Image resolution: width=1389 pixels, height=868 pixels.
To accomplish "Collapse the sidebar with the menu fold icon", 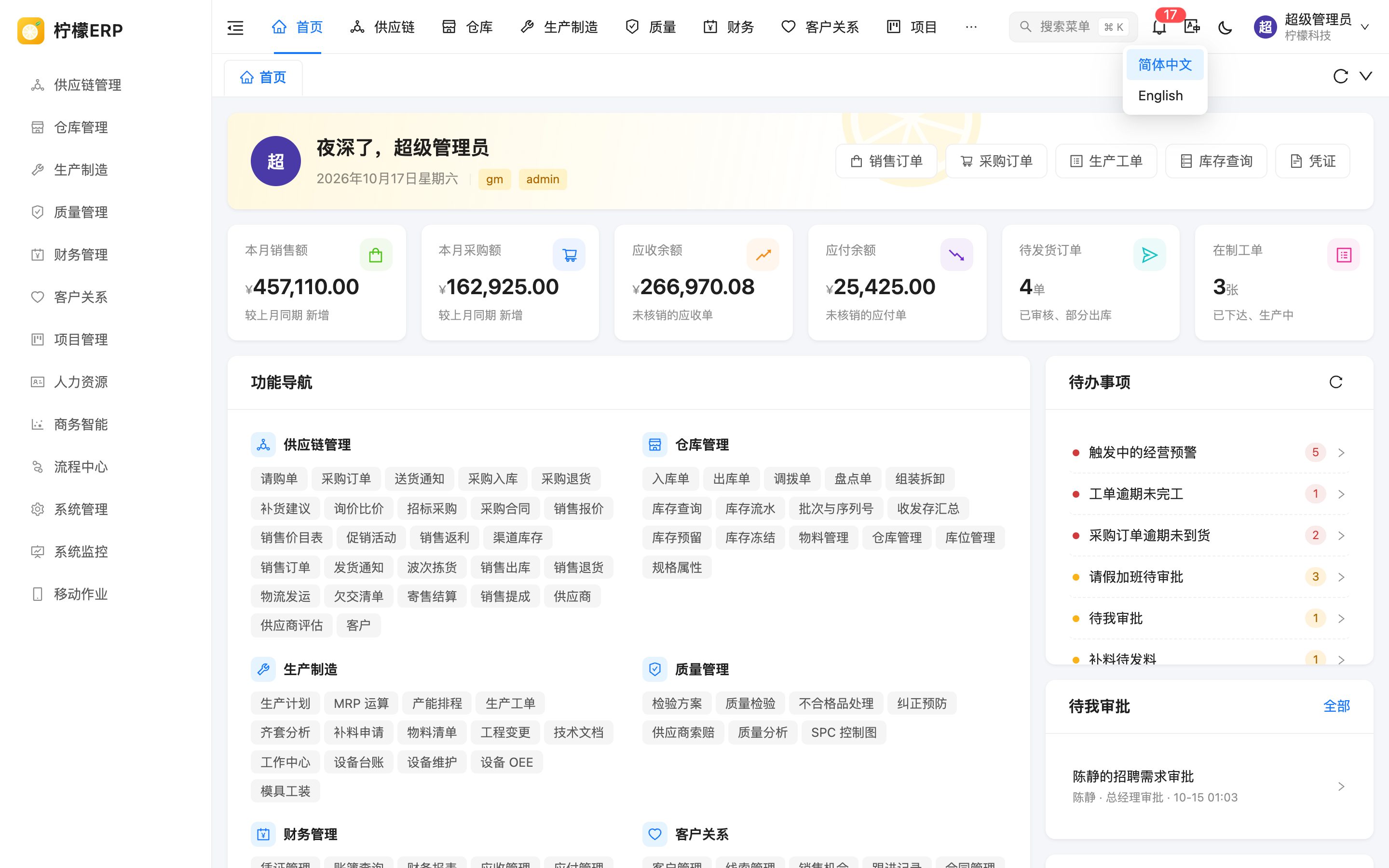I will pos(235,27).
